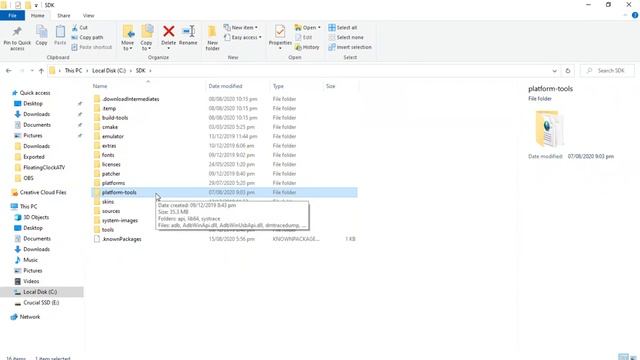Click Select none in the ribbon
Viewport: 640px width, 360px height.
[346, 37]
